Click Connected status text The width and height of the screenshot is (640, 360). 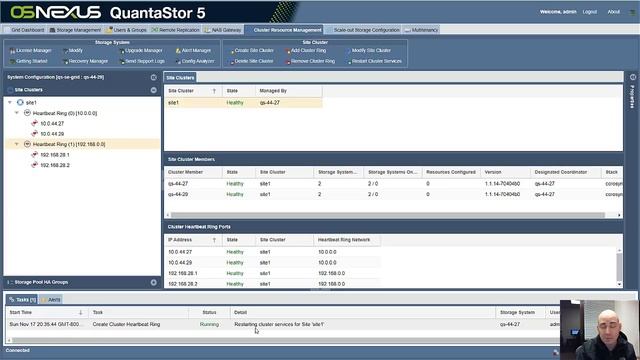(x=18, y=350)
